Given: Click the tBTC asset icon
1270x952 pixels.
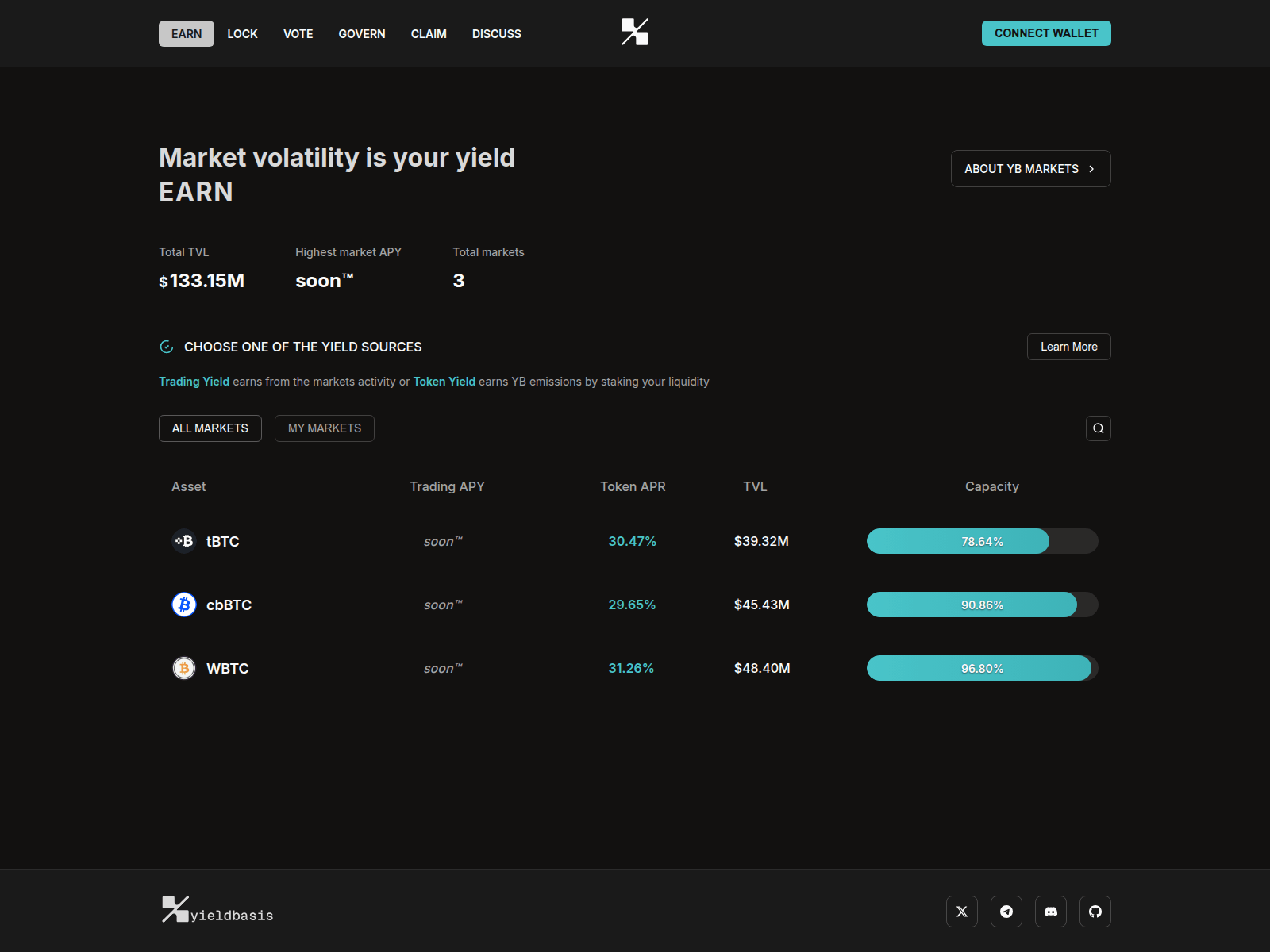Looking at the screenshot, I should click(x=184, y=541).
